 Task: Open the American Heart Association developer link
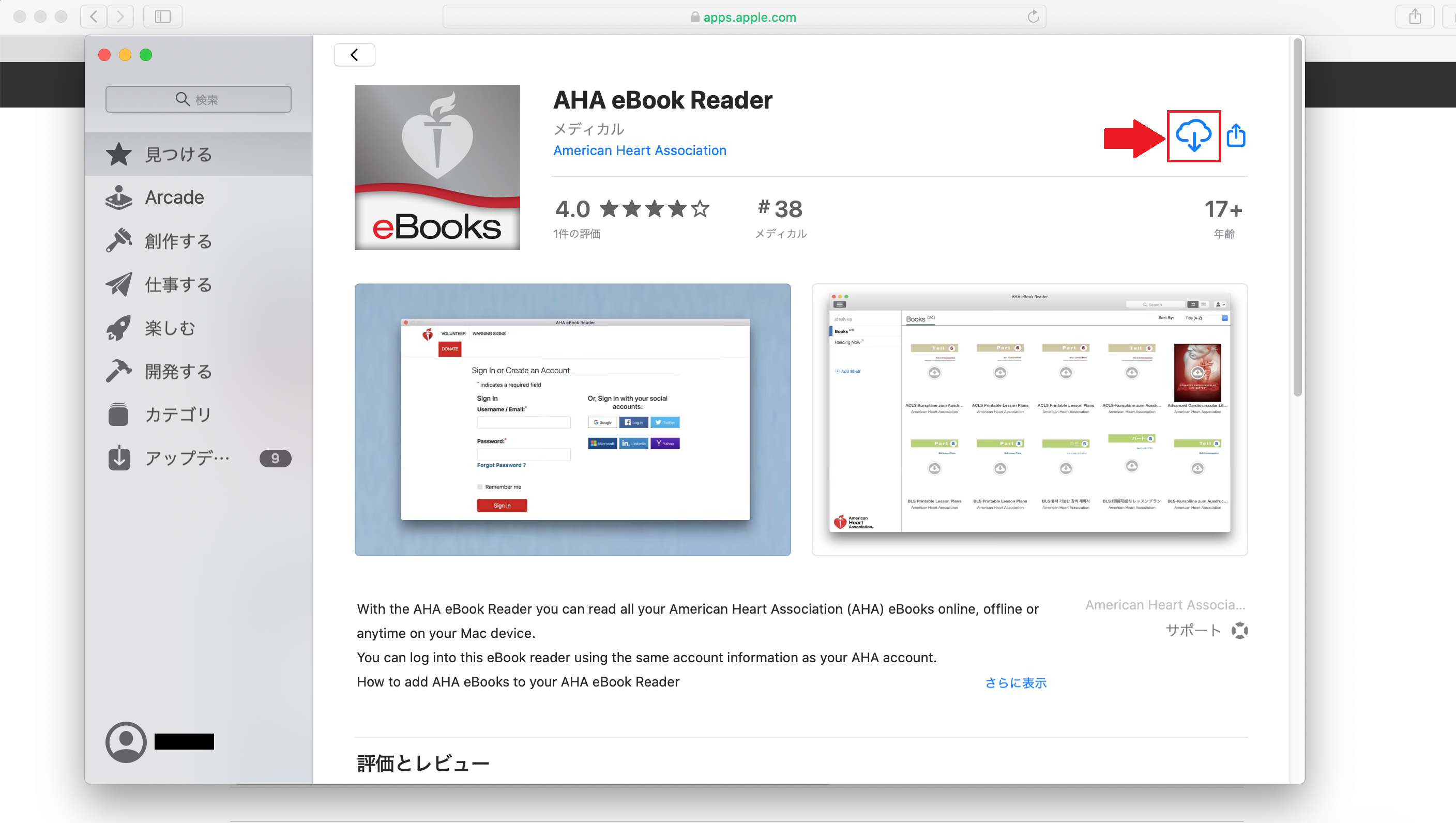point(639,150)
